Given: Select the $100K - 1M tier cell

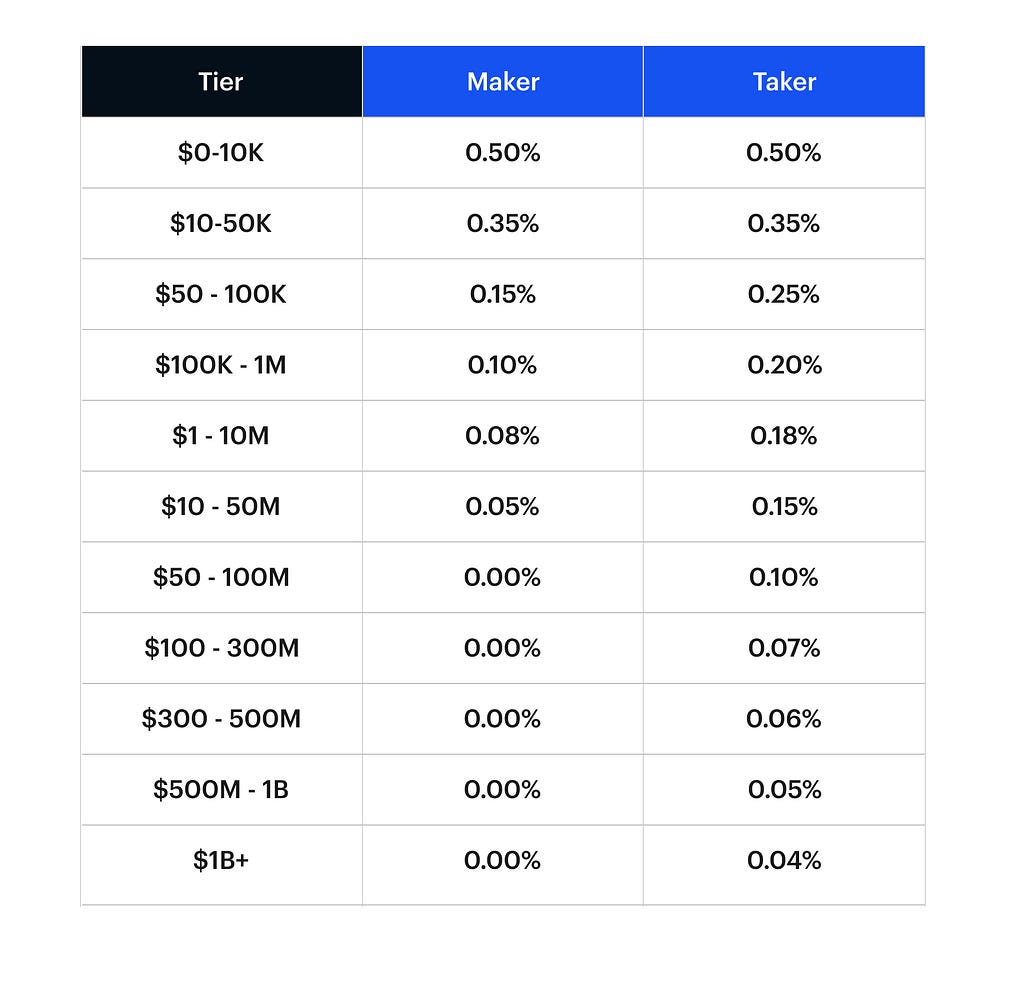Looking at the screenshot, I should point(221,365).
